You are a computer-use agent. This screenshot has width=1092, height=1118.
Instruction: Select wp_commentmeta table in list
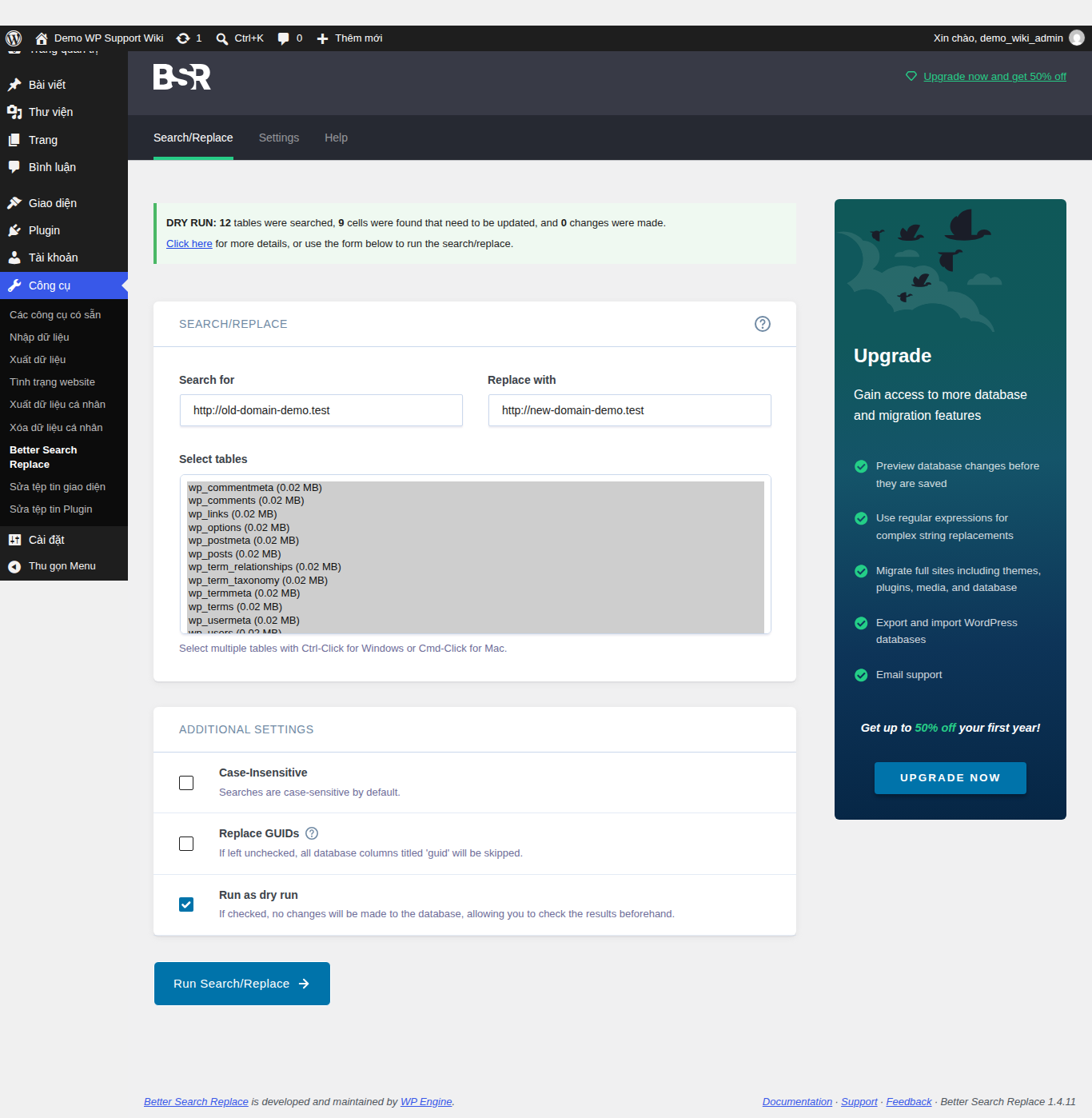point(476,488)
